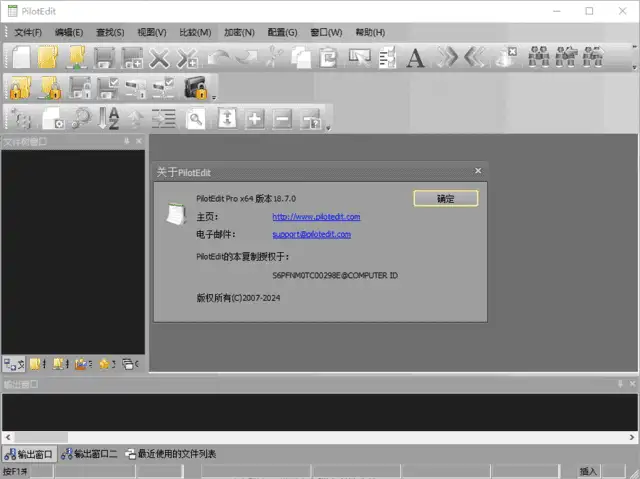
Task: Expand the first toolbar overflow arrow
Action: tap(634, 67)
